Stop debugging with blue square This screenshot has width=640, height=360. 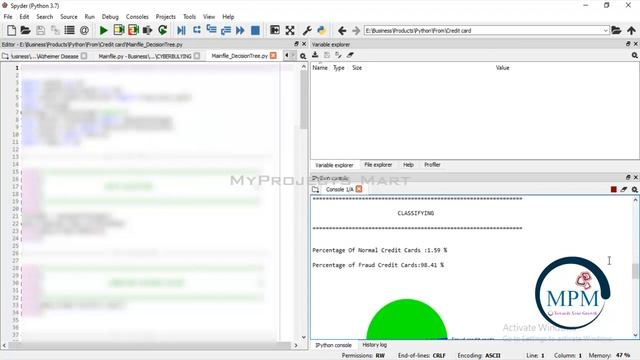click(255, 30)
